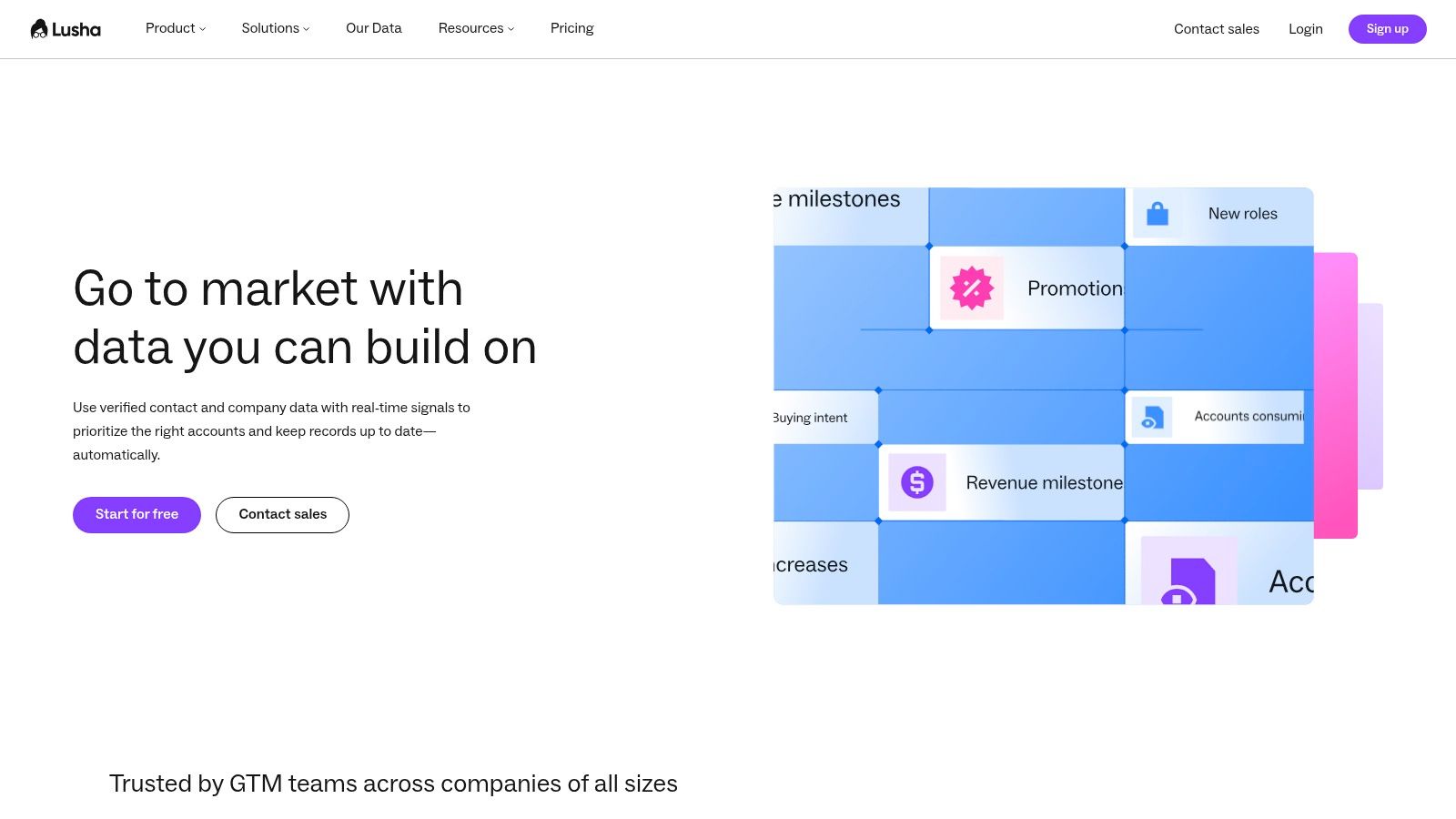Click the Buying intent label
Screen dimensions: 1456x819
coord(810,418)
